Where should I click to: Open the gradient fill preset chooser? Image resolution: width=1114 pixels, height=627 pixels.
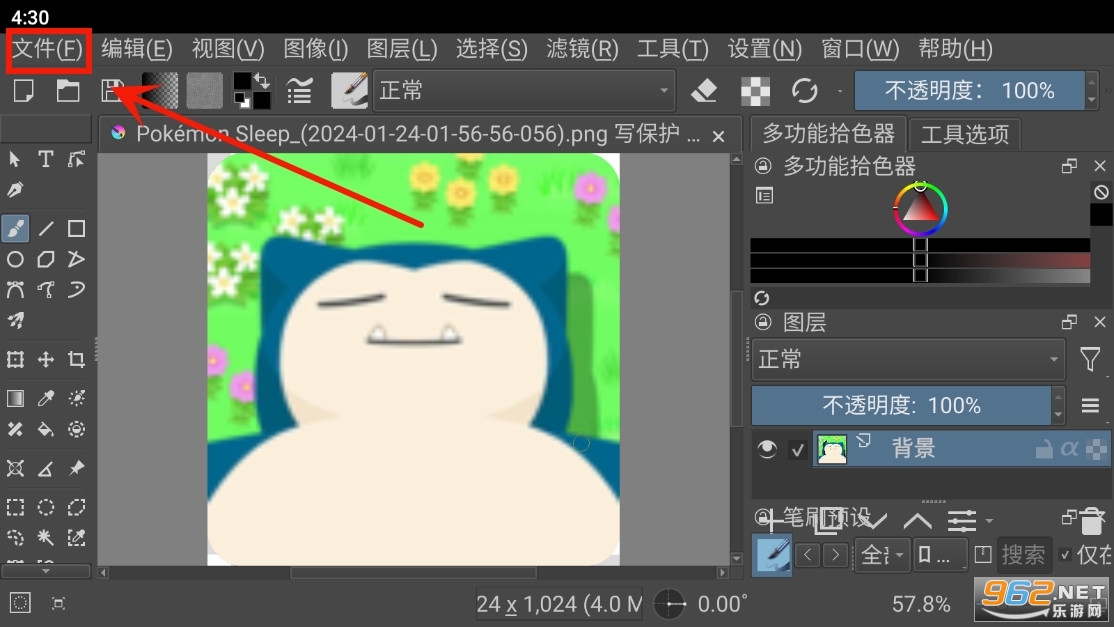[x=160, y=91]
